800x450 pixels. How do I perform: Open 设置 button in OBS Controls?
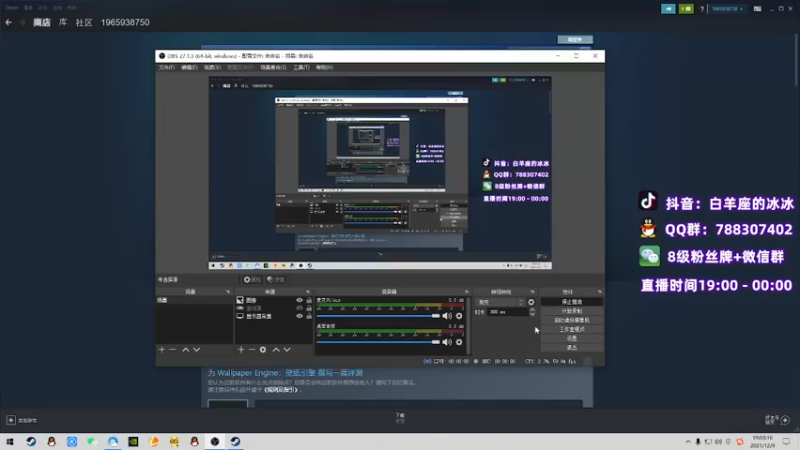click(x=571, y=338)
